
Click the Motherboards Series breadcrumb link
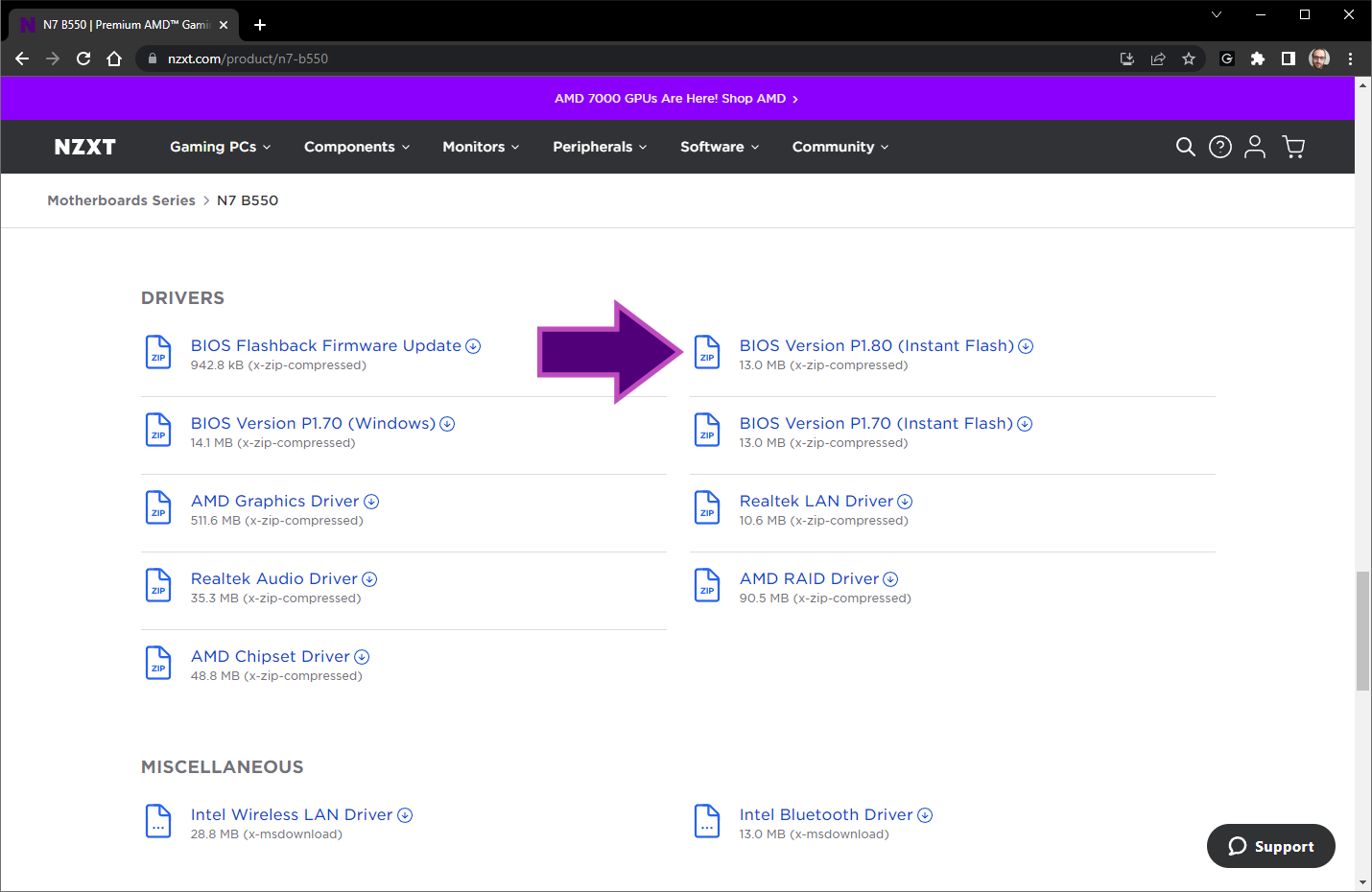[121, 200]
